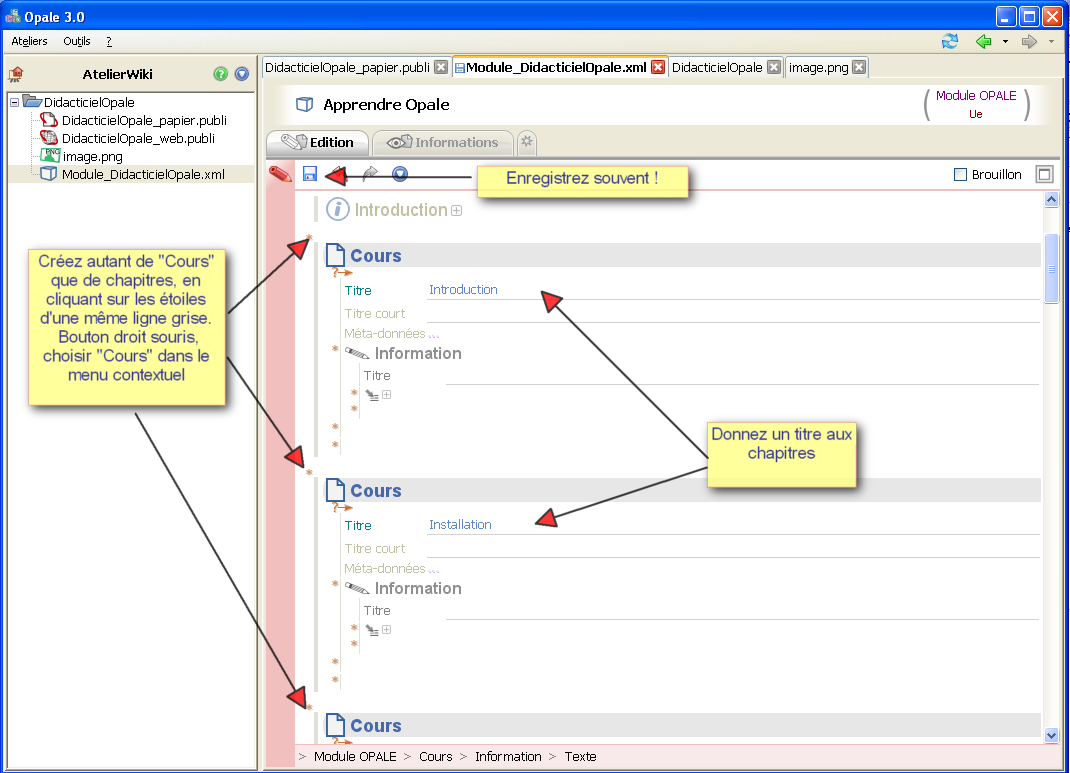Click the Titre field containing Installation

733,525
